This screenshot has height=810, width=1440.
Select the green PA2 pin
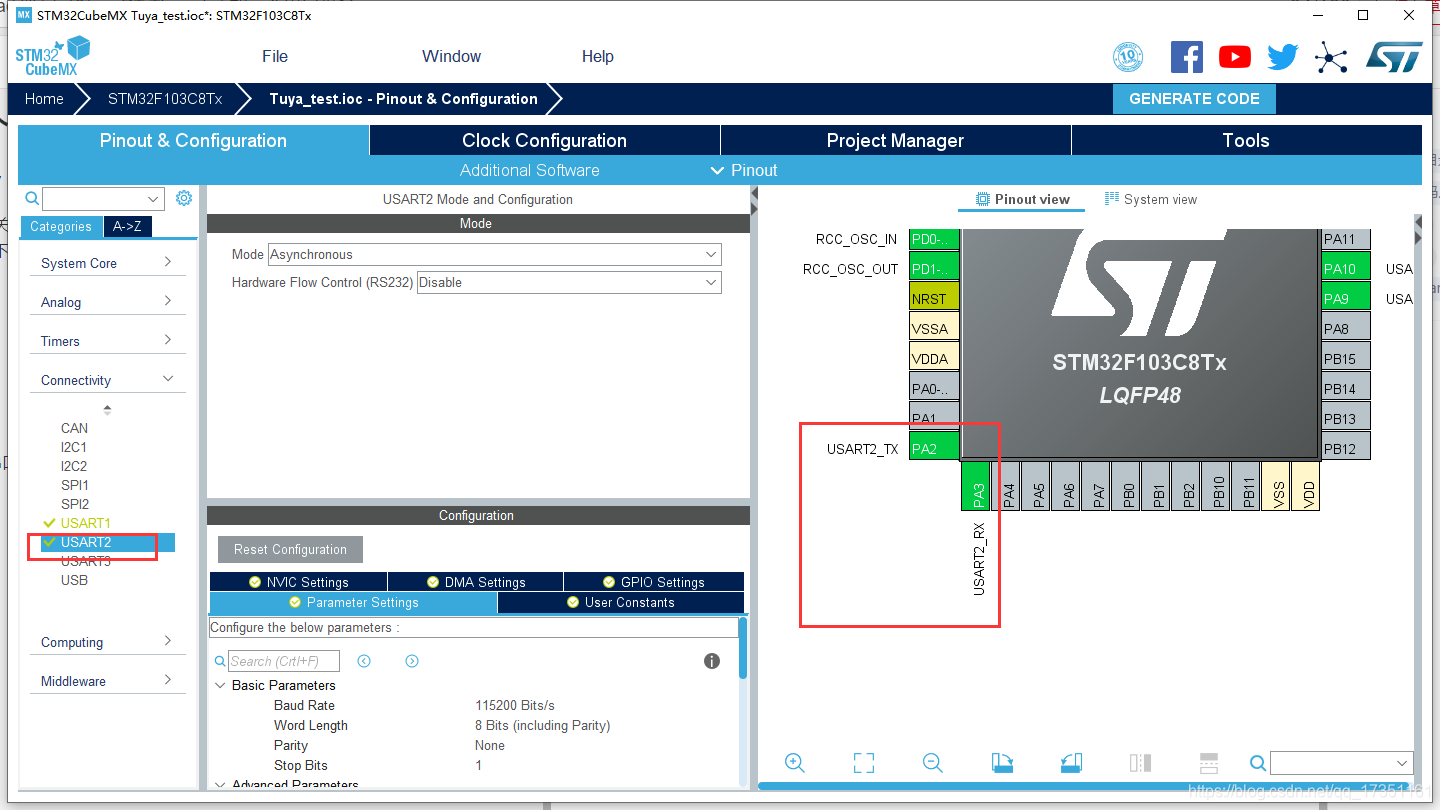click(934, 448)
